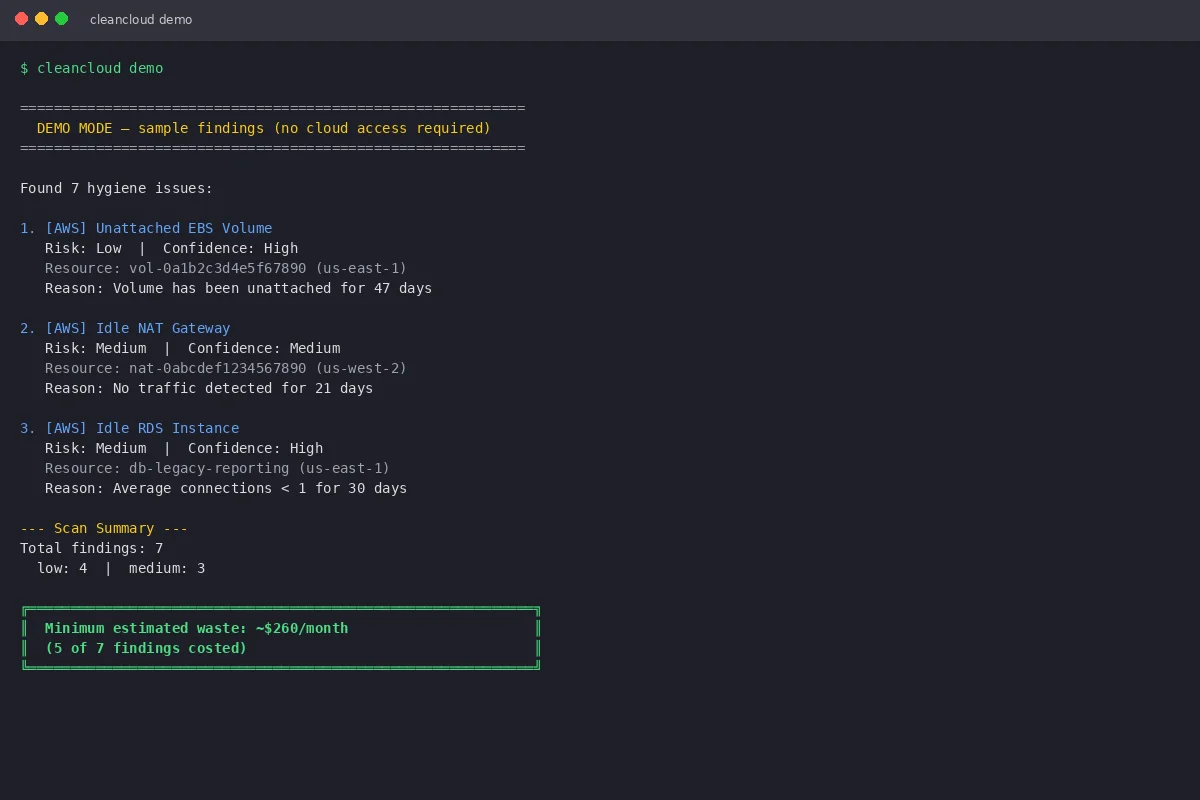Select the Found 7 hygiene issues text

pos(116,188)
